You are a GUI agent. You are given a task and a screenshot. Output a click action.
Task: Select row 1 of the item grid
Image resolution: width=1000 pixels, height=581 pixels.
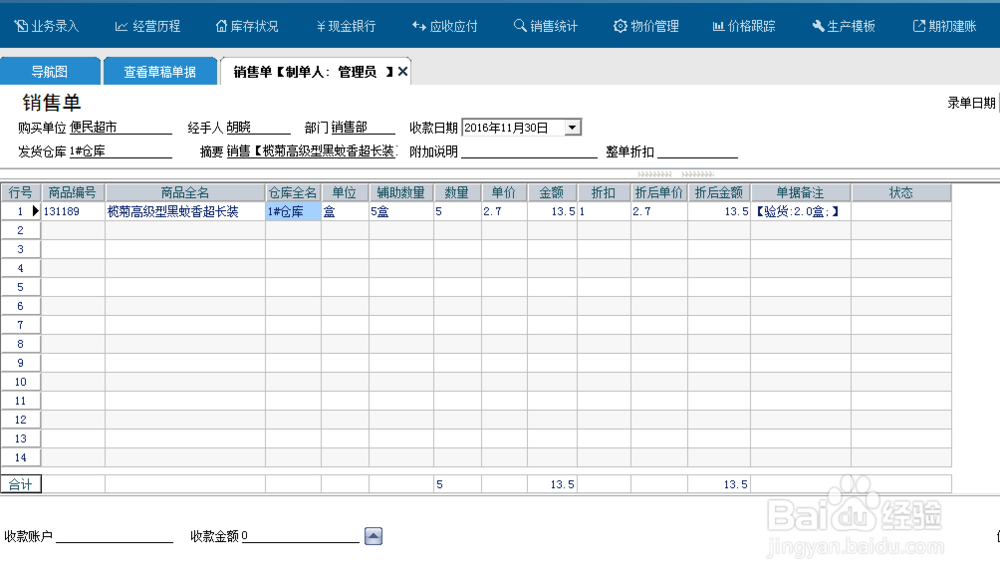point(21,211)
